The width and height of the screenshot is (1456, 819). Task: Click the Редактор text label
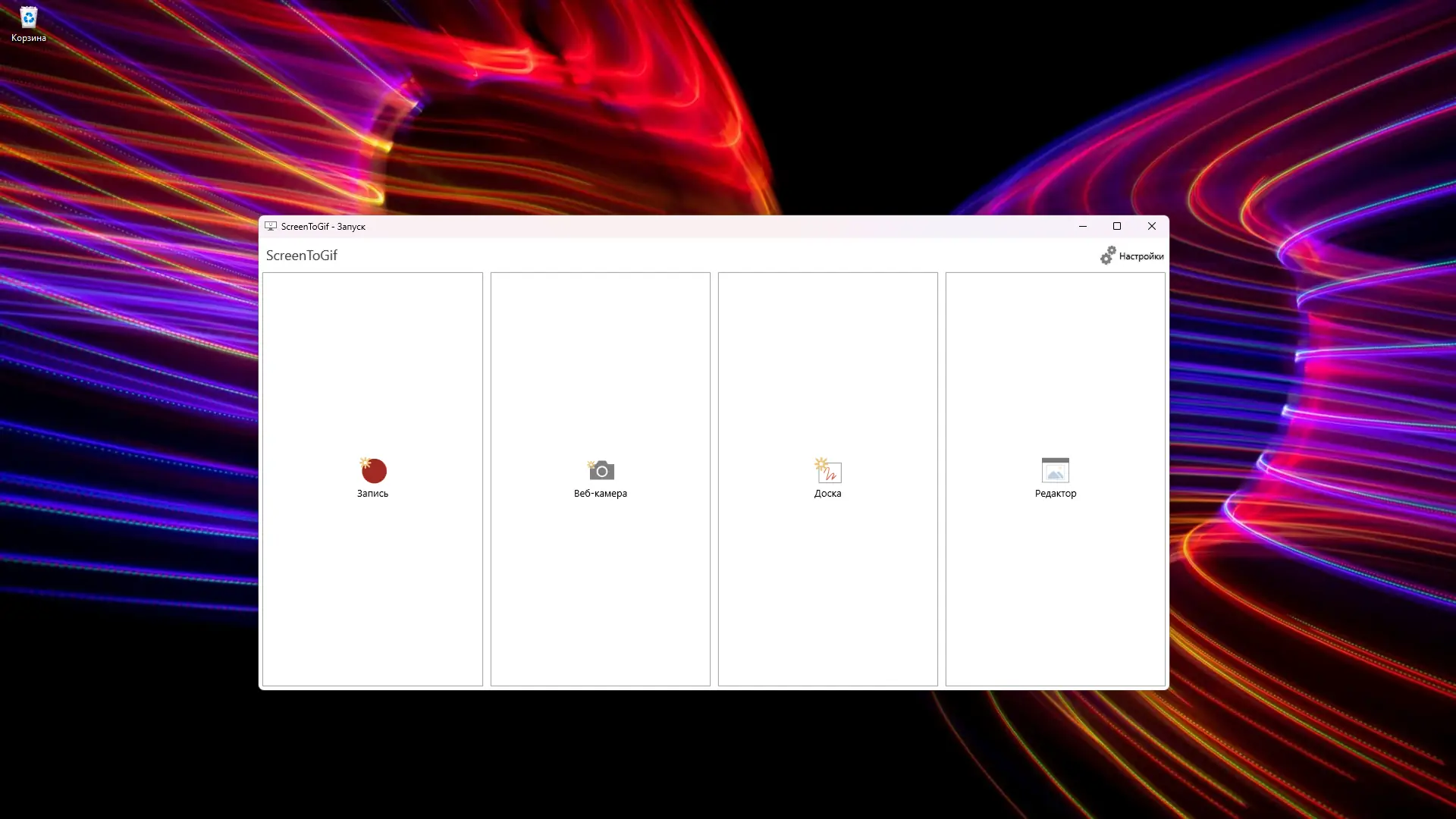pyautogui.click(x=1055, y=494)
